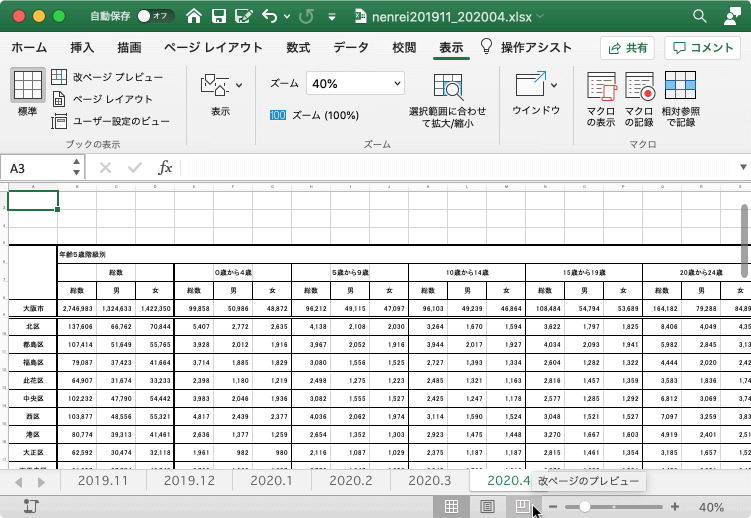Click the search magnifier icon
Image resolution: width=751 pixels, height=518 pixels.
click(x=700, y=16)
